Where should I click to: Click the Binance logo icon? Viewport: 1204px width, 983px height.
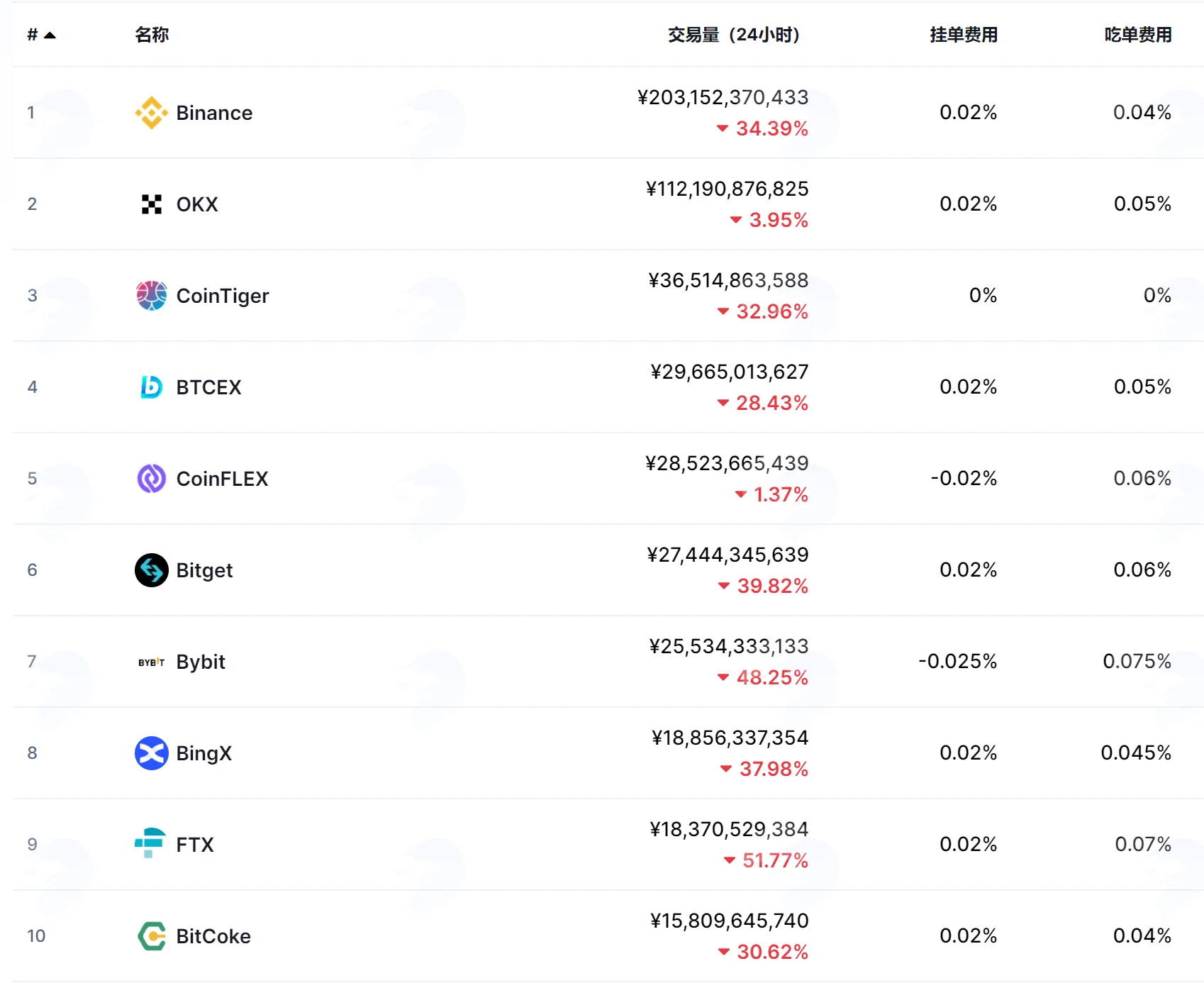pyautogui.click(x=151, y=113)
